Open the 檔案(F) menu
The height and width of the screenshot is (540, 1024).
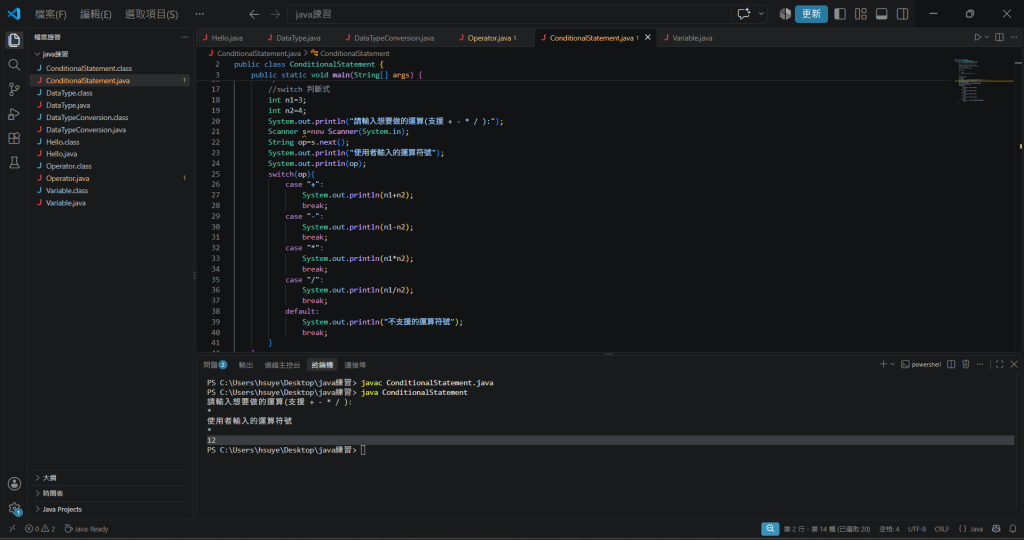click(50, 14)
